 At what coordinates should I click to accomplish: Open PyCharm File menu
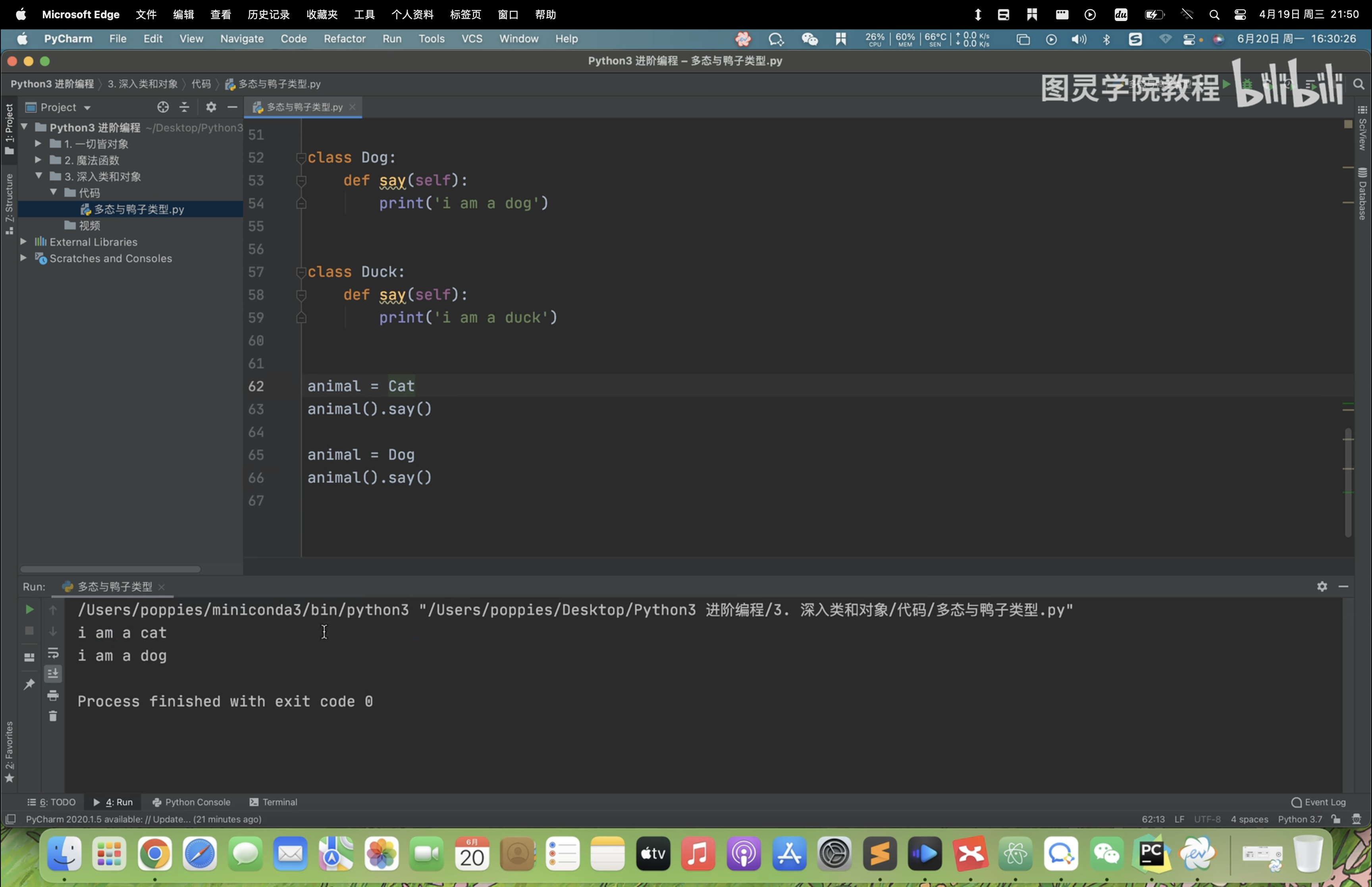(x=118, y=39)
